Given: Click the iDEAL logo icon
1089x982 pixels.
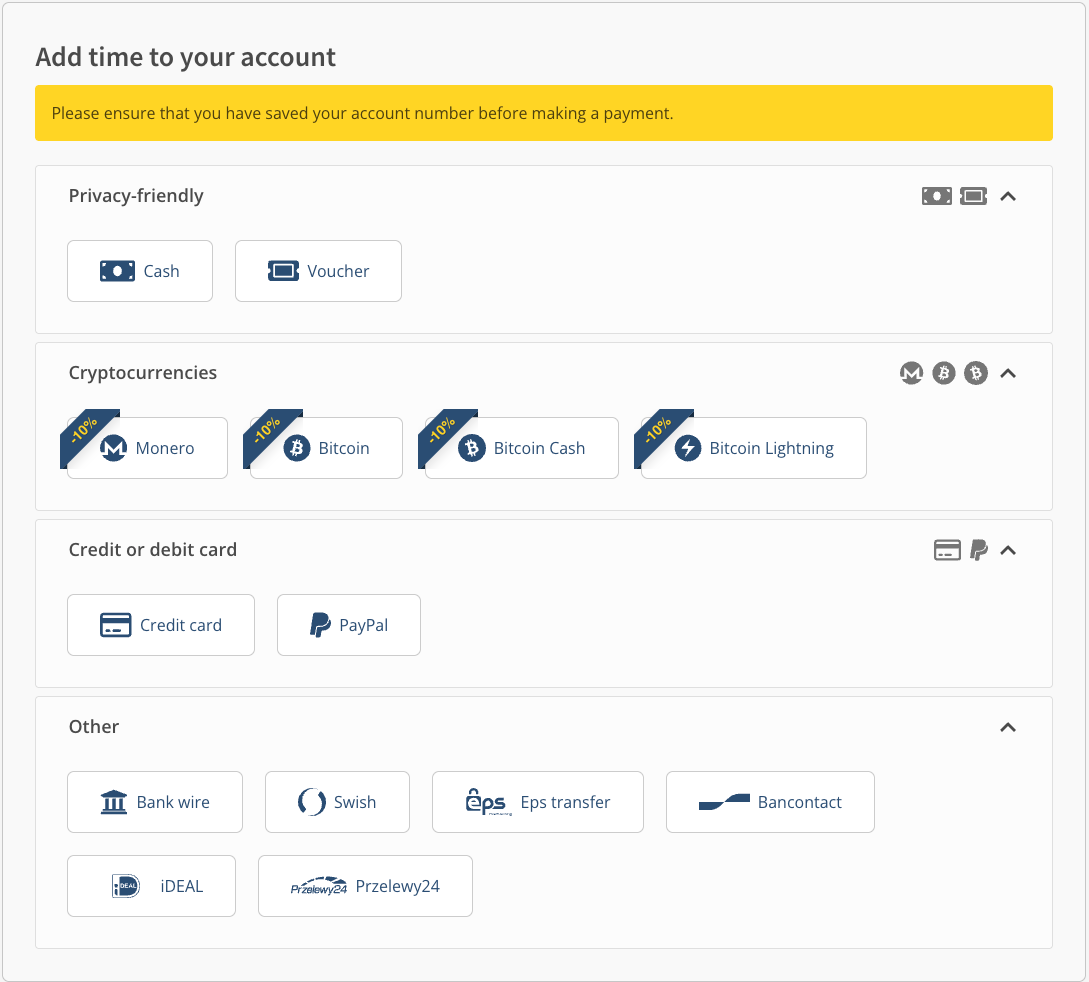Looking at the screenshot, I should pyautogui.click(x=126, y=886).
